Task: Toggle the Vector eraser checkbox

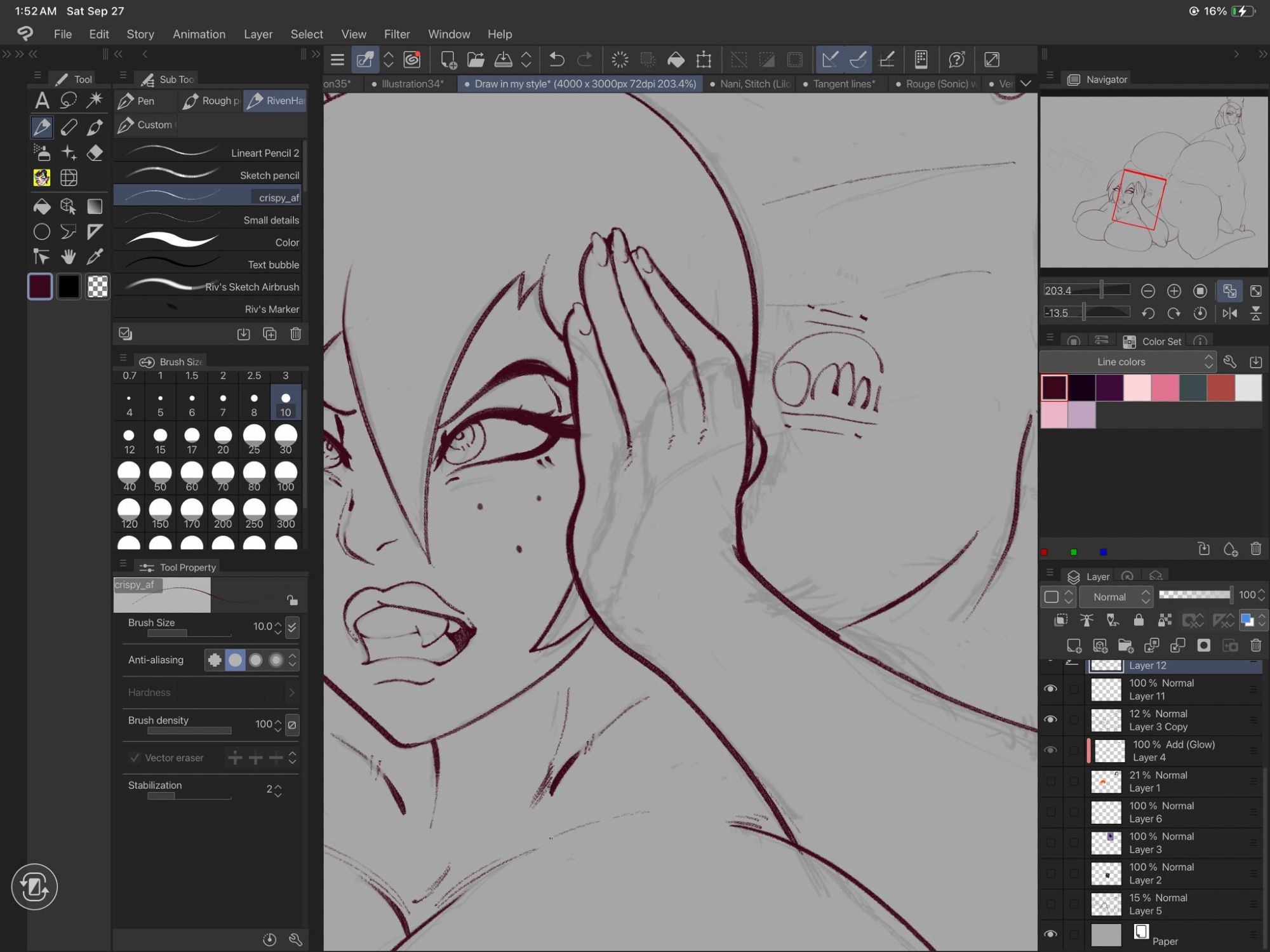Action: click(x=135, y=758)
